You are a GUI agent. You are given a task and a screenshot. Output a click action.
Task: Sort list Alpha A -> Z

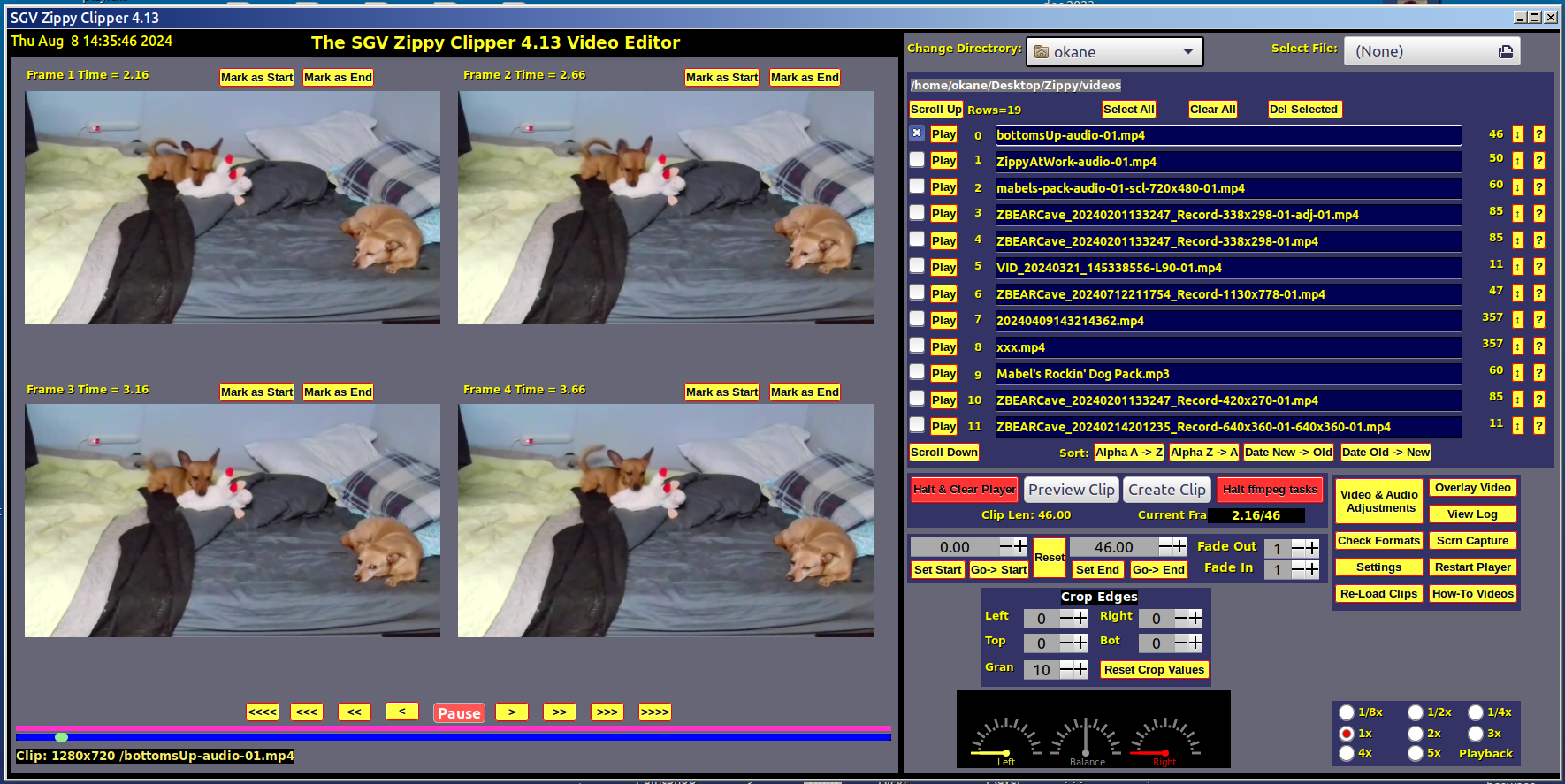tap(1129, 453)
